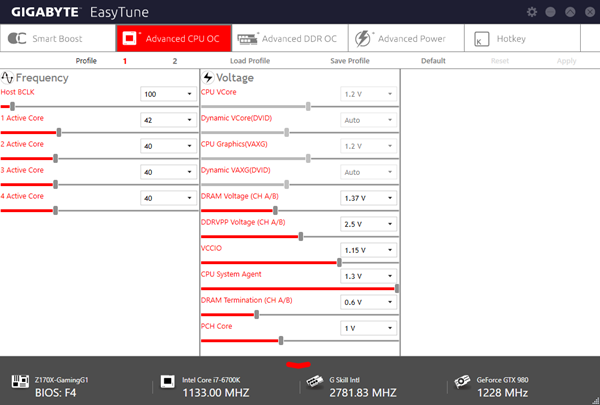Click the CPU System Agent slider handle
600x405 pixels.
tap(397, 289)
